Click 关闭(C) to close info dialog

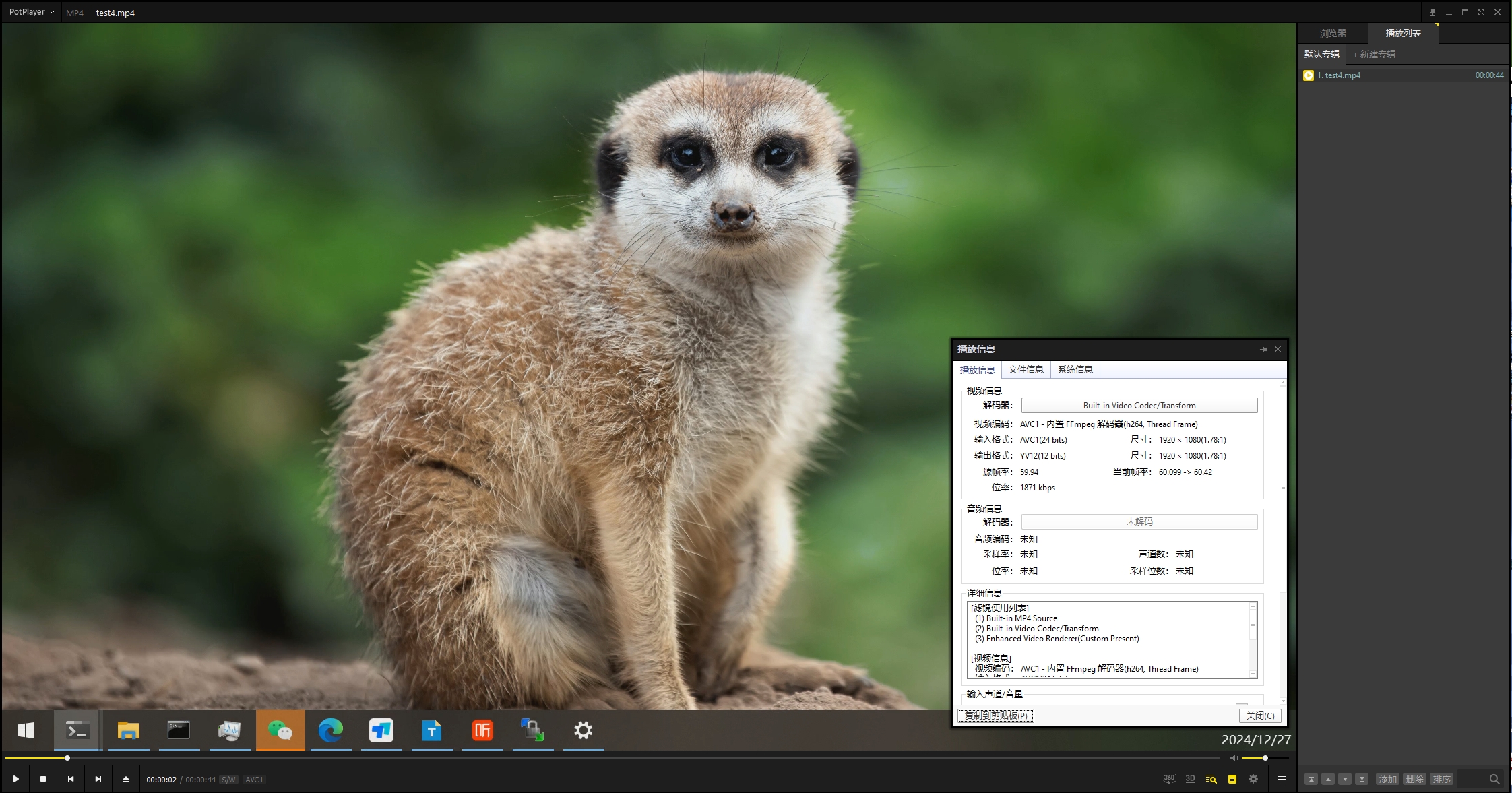(x=1260, y=716)
